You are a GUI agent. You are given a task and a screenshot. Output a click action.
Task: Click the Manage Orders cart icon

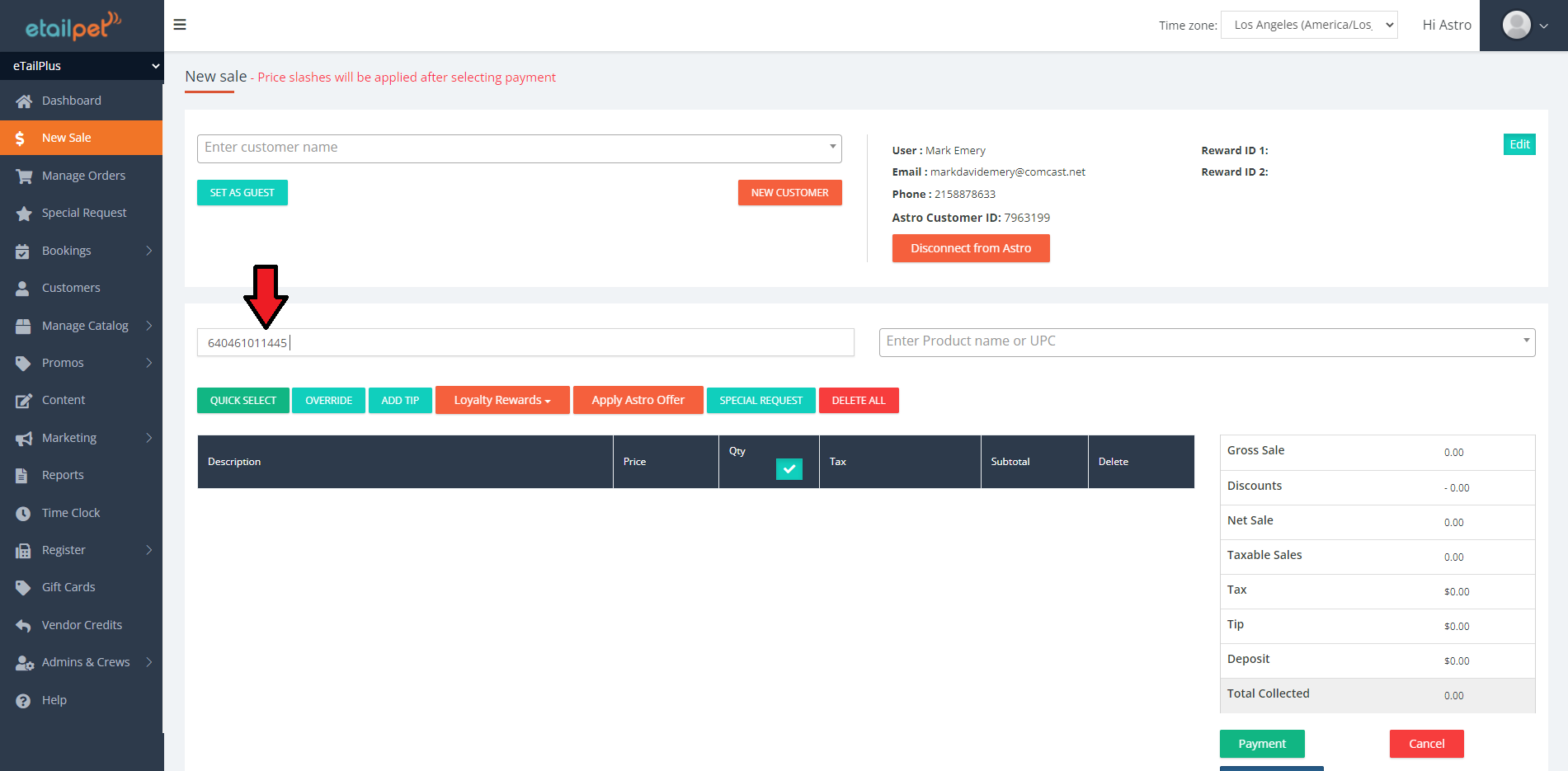click(23, 176)
